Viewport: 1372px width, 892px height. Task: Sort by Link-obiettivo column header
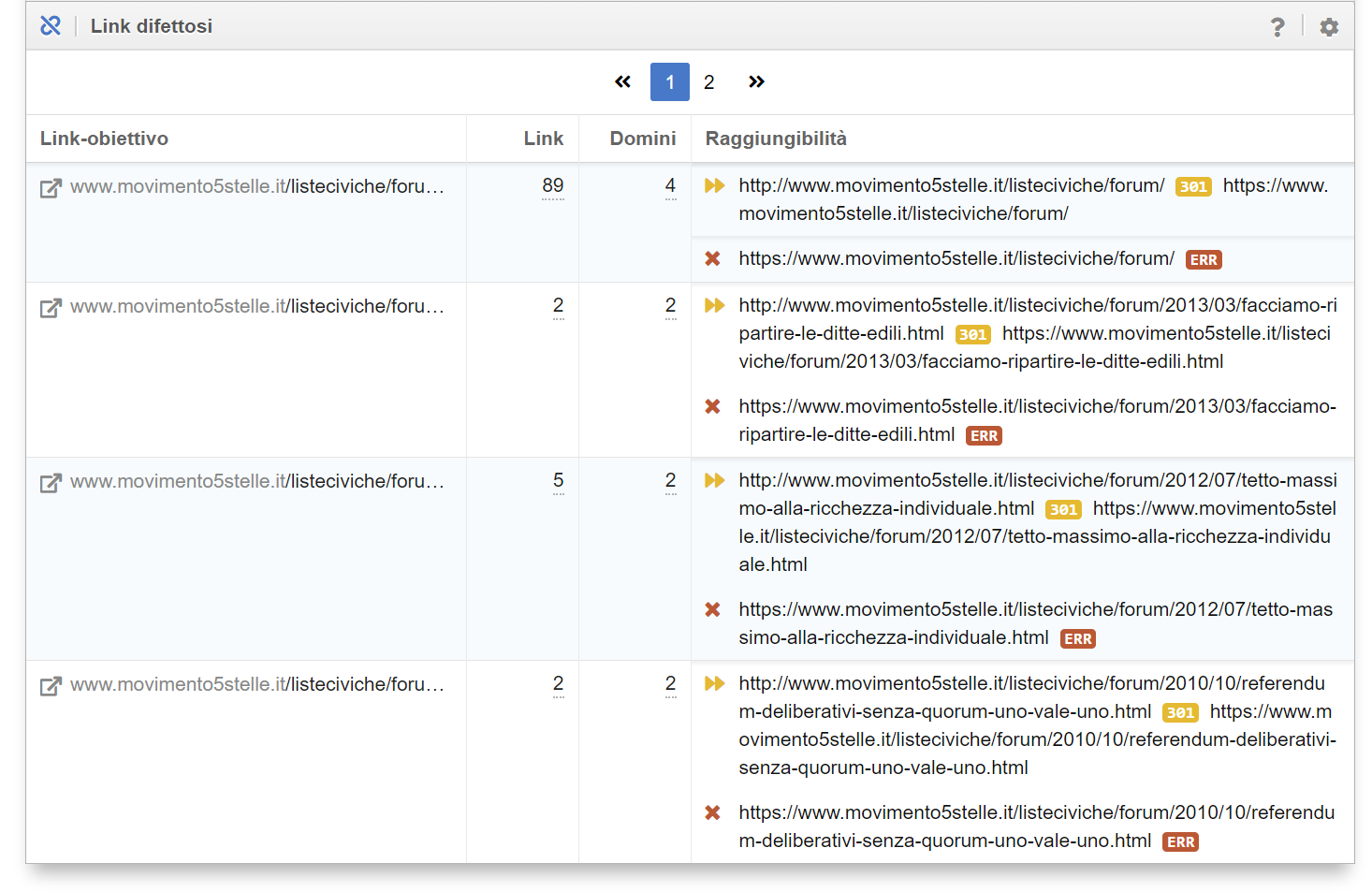tap(104, 139)
